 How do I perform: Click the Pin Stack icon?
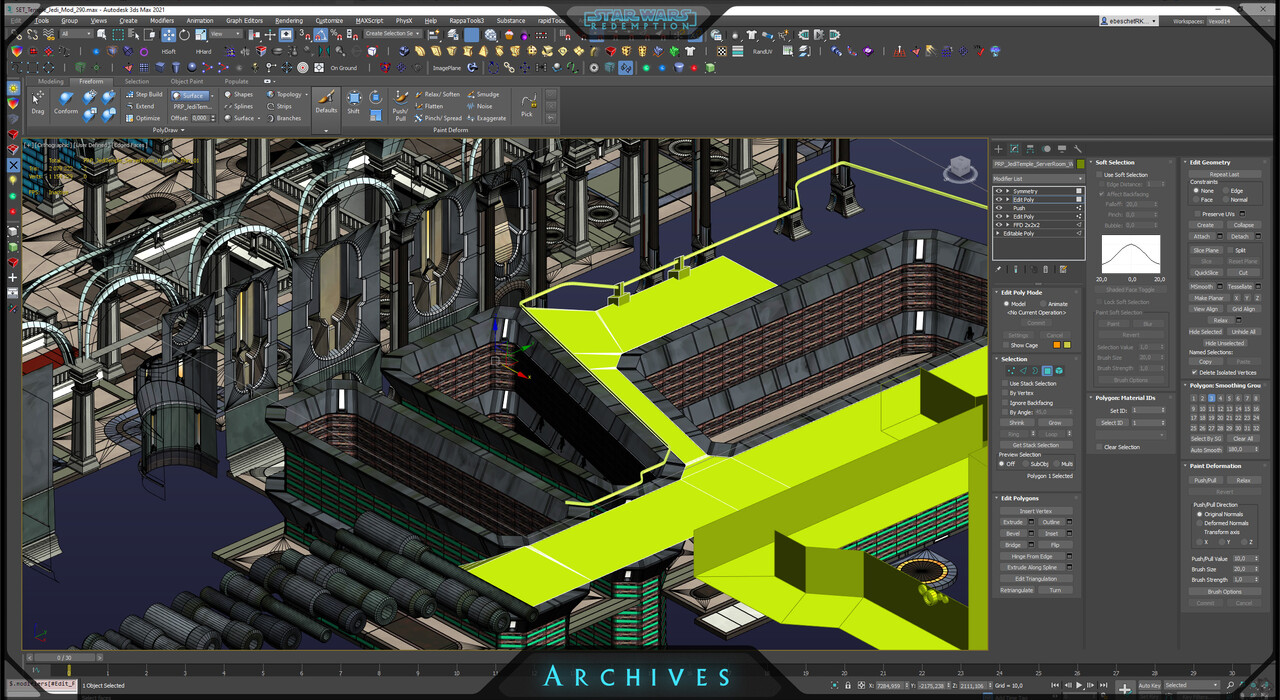point(999,269)
